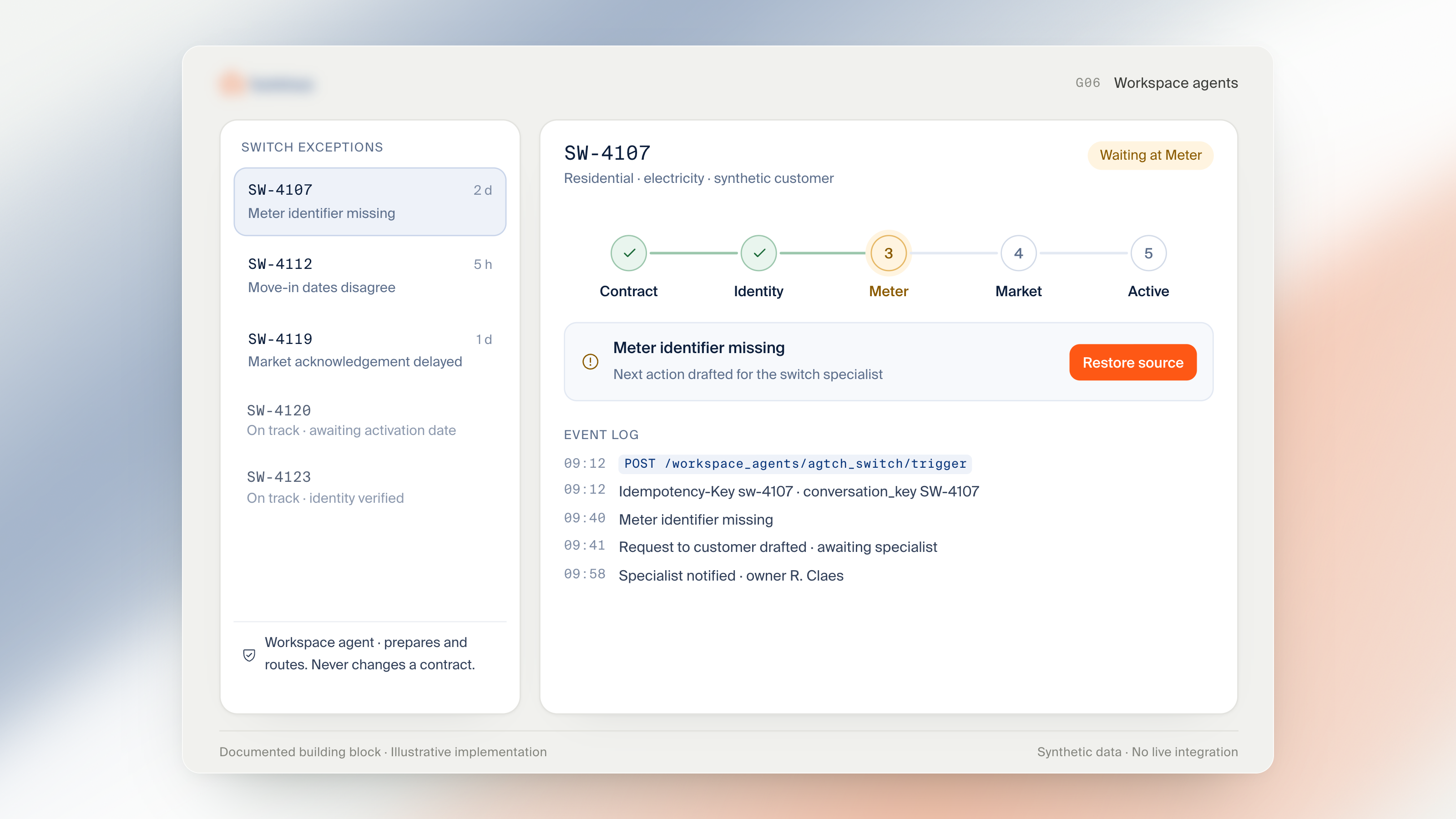Click Specialist notified owner R. Claes entry
This screenshot has width=1456, height=819.
pos(731,576)
